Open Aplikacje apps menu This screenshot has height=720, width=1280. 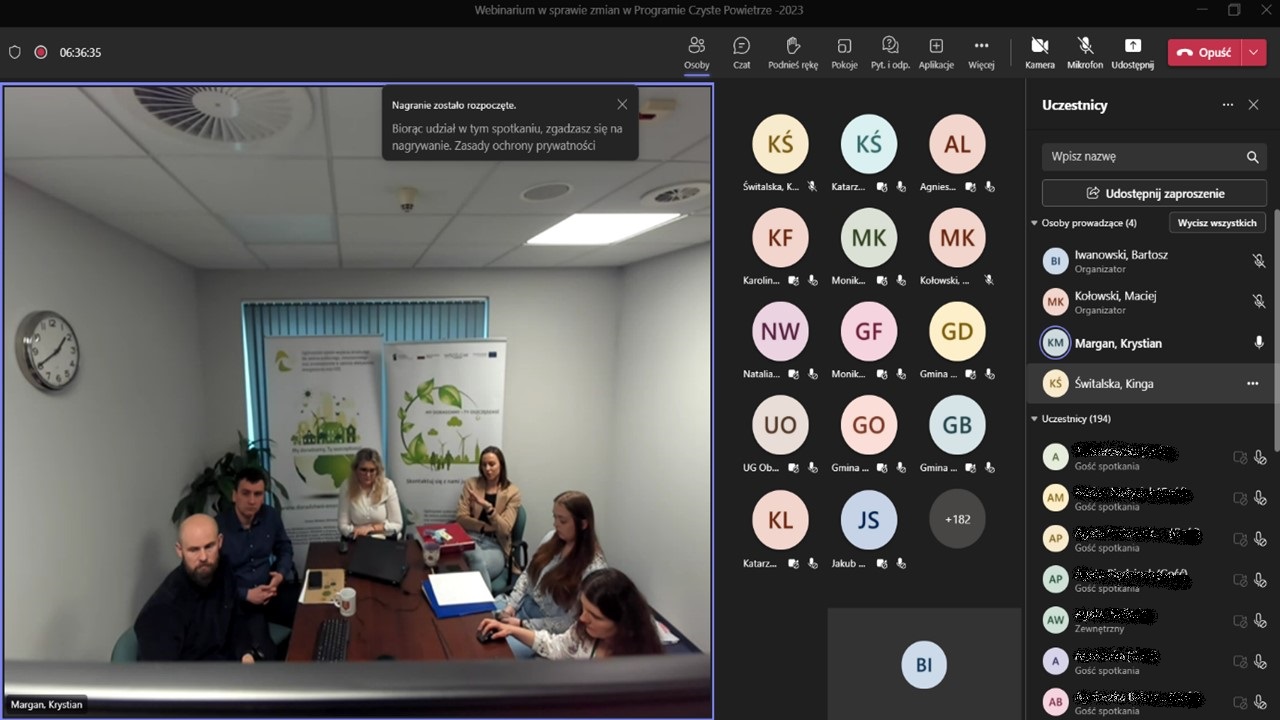point(936,52)
